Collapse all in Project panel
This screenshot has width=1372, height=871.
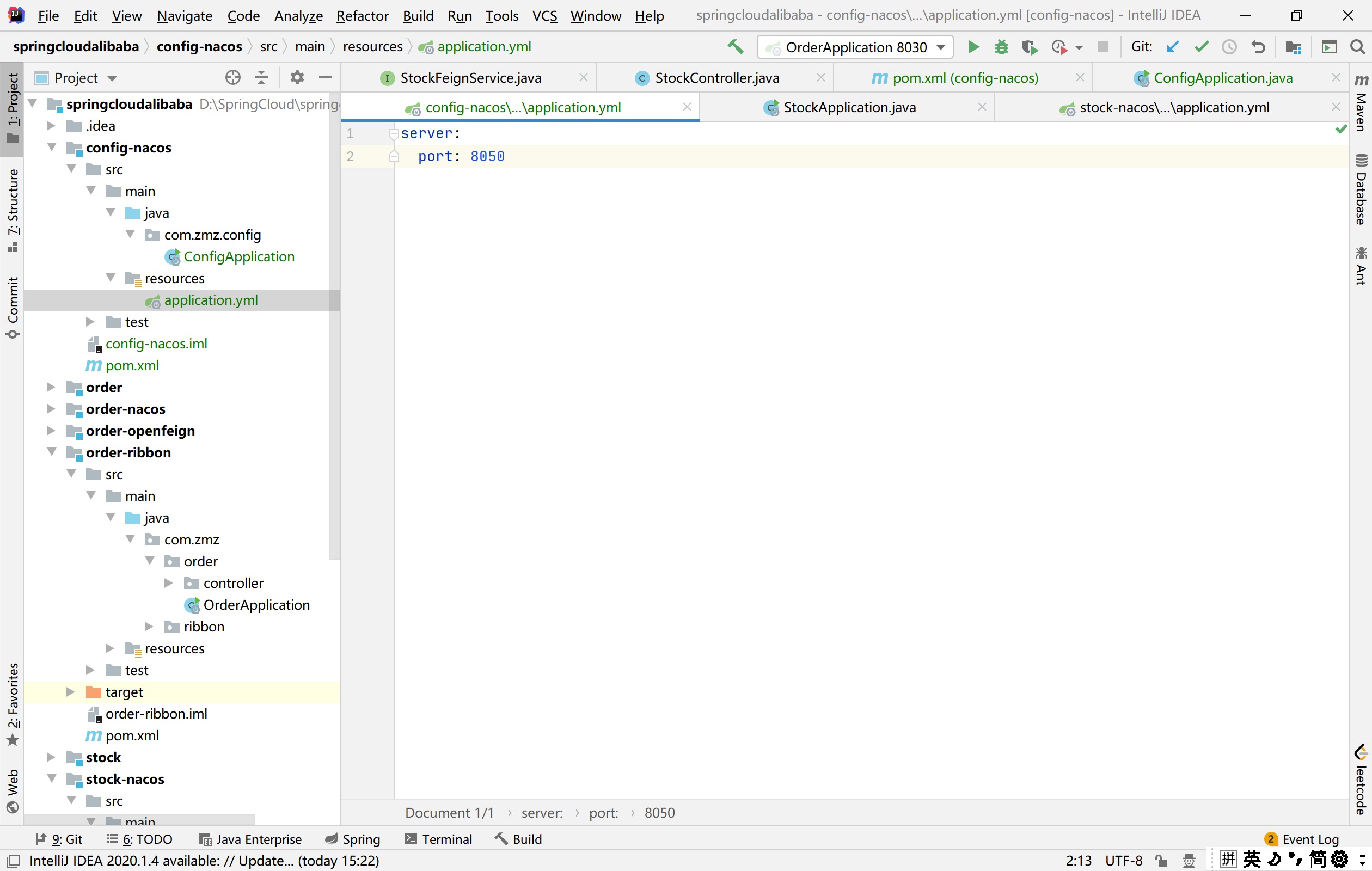(x=261, y=77)
